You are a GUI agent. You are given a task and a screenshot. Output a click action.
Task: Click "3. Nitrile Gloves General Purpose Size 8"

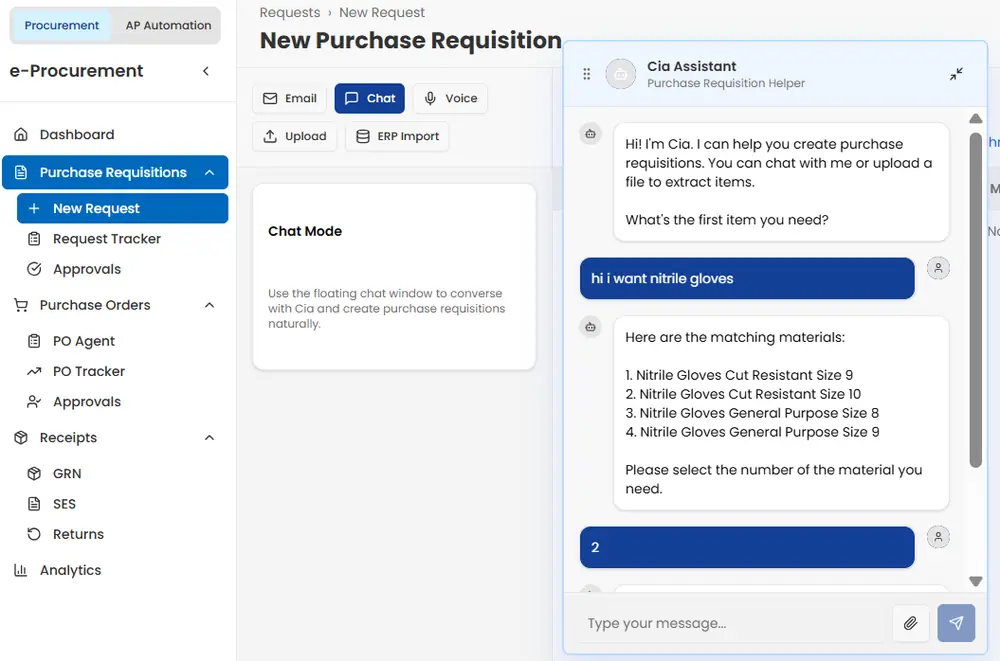coord(752,413)
